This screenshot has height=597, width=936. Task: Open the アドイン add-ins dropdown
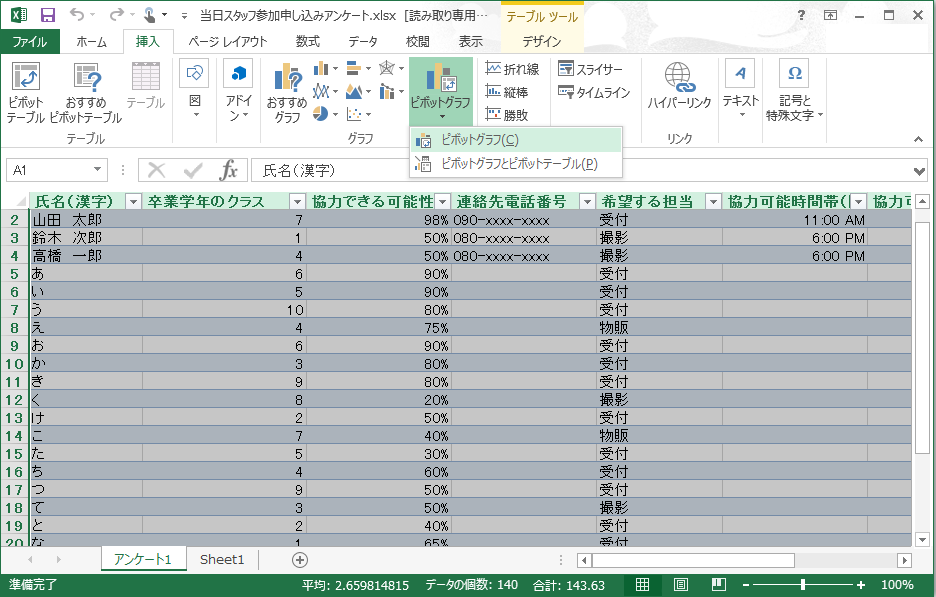(238, 91)
